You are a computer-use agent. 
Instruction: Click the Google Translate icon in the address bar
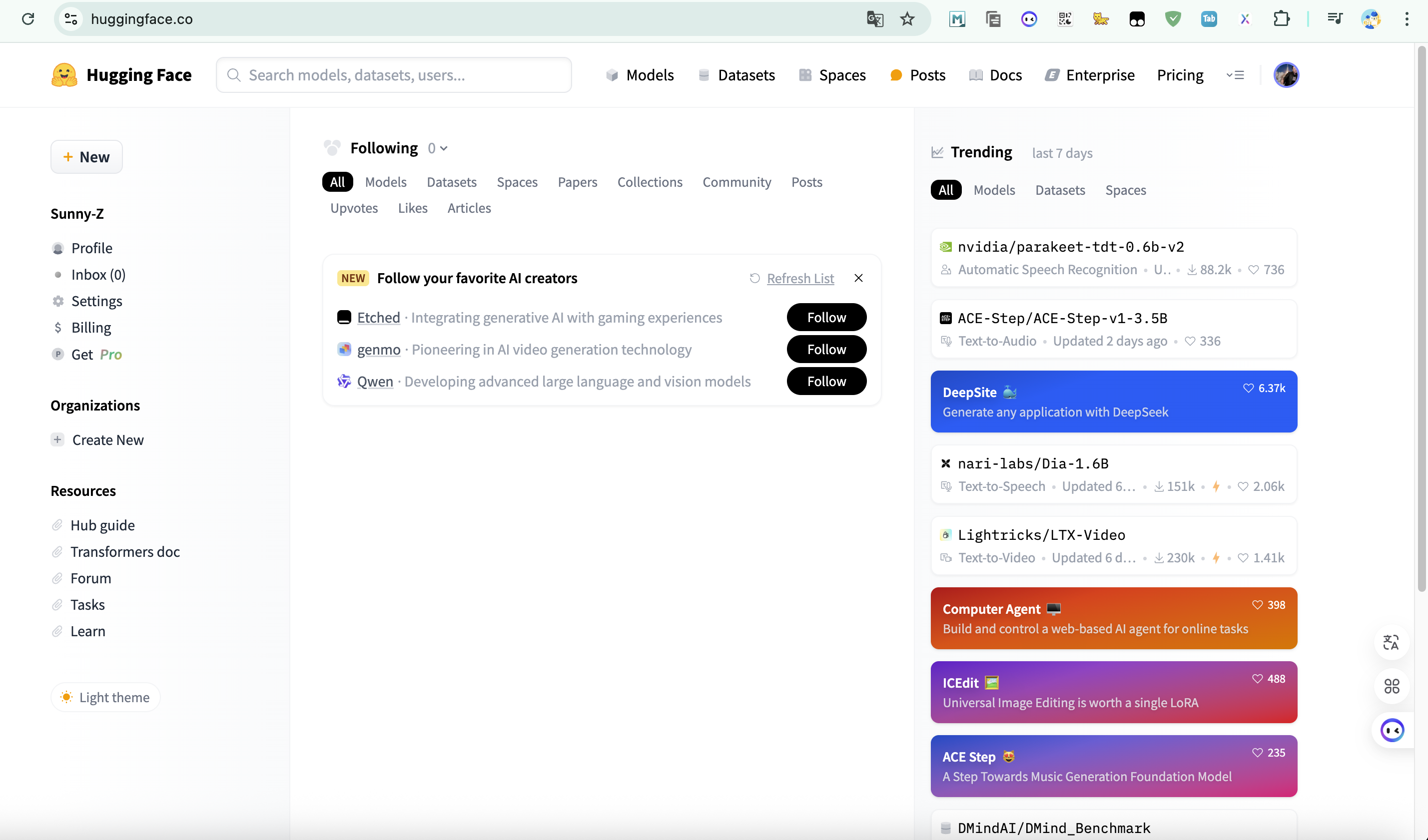(x=874, y=19)
